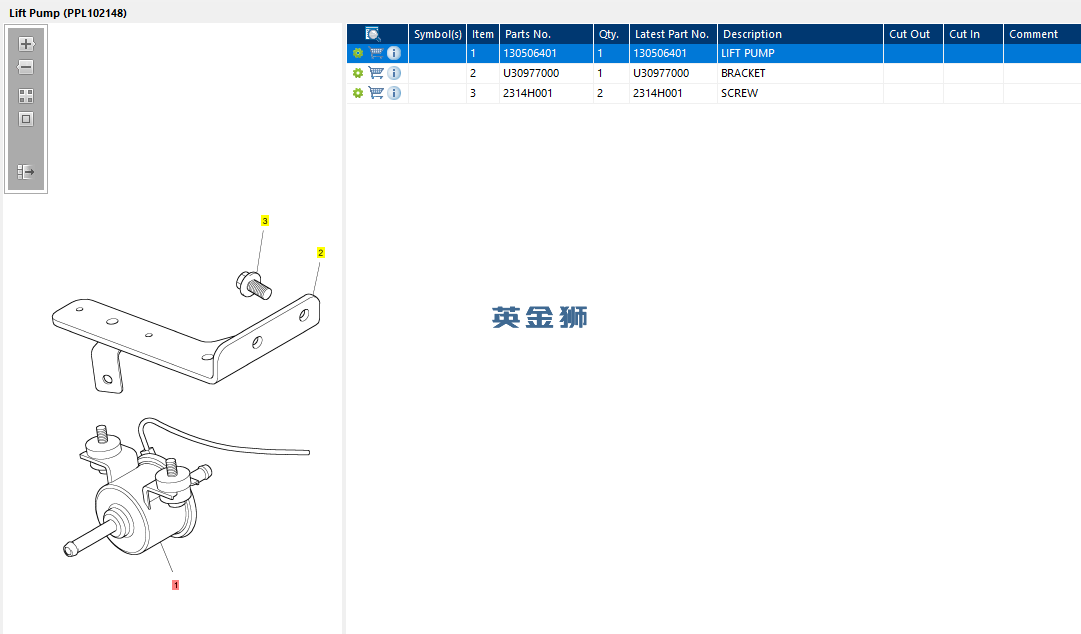Click latest part number 2314H001
1081x634 pixels.
click(x=673, y=93)
